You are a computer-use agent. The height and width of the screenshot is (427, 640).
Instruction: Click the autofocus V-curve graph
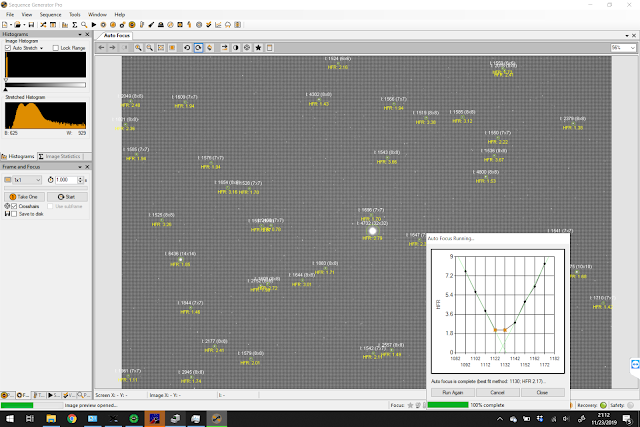(498, 311)
